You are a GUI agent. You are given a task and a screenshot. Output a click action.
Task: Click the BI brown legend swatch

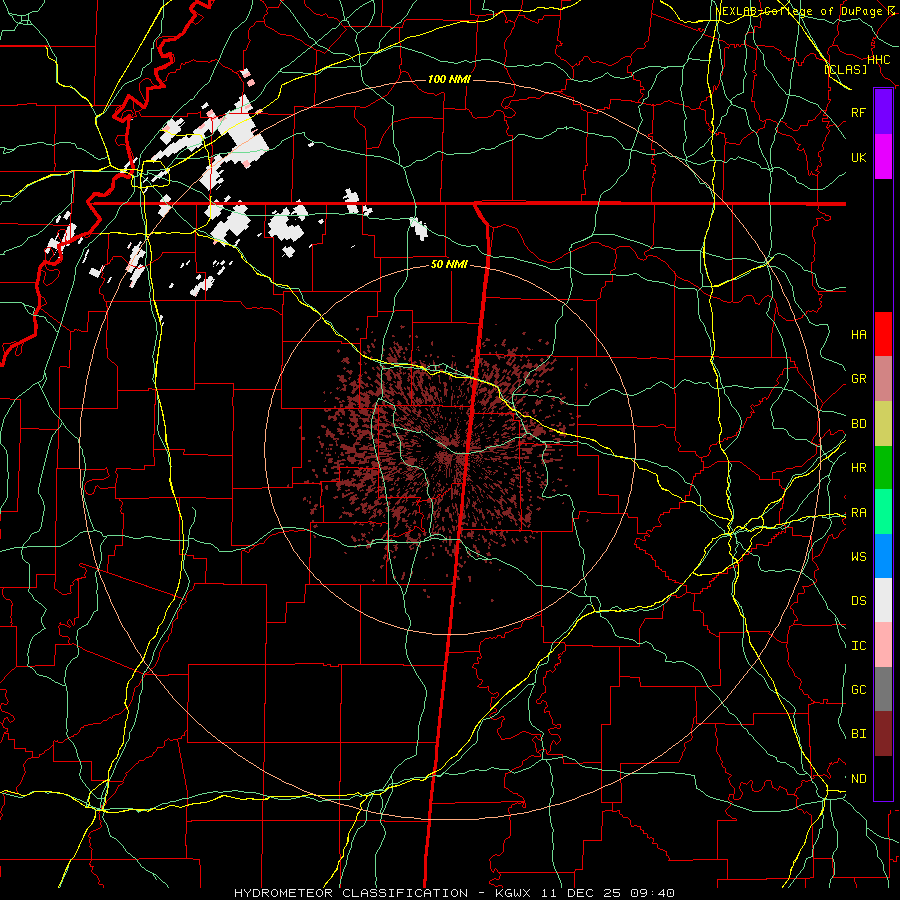[883, 734]
